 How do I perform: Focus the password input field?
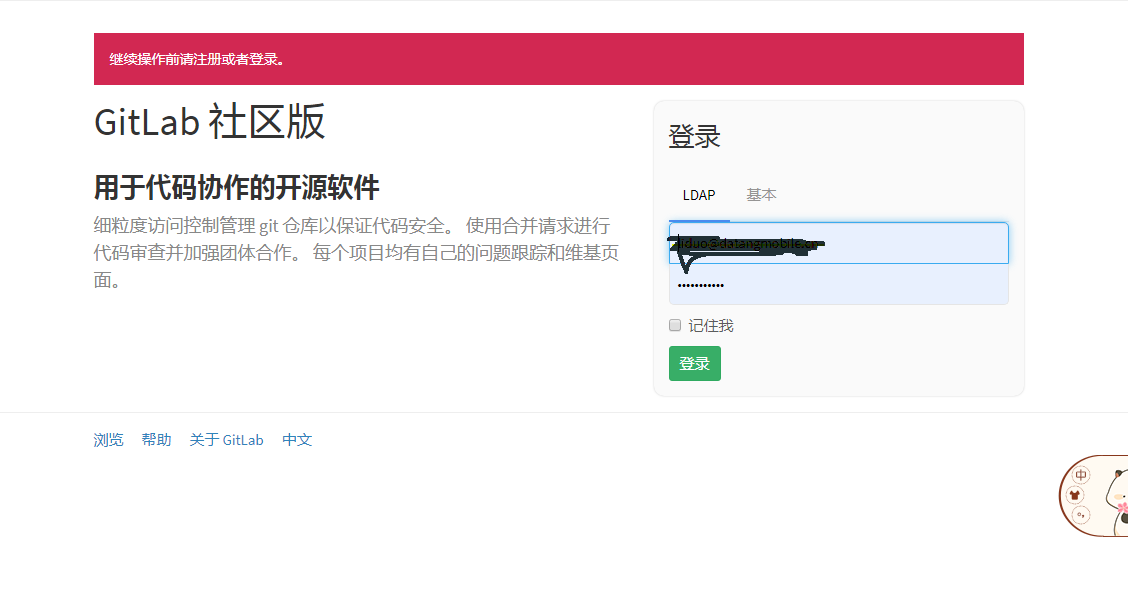click(x=838, y=284)
